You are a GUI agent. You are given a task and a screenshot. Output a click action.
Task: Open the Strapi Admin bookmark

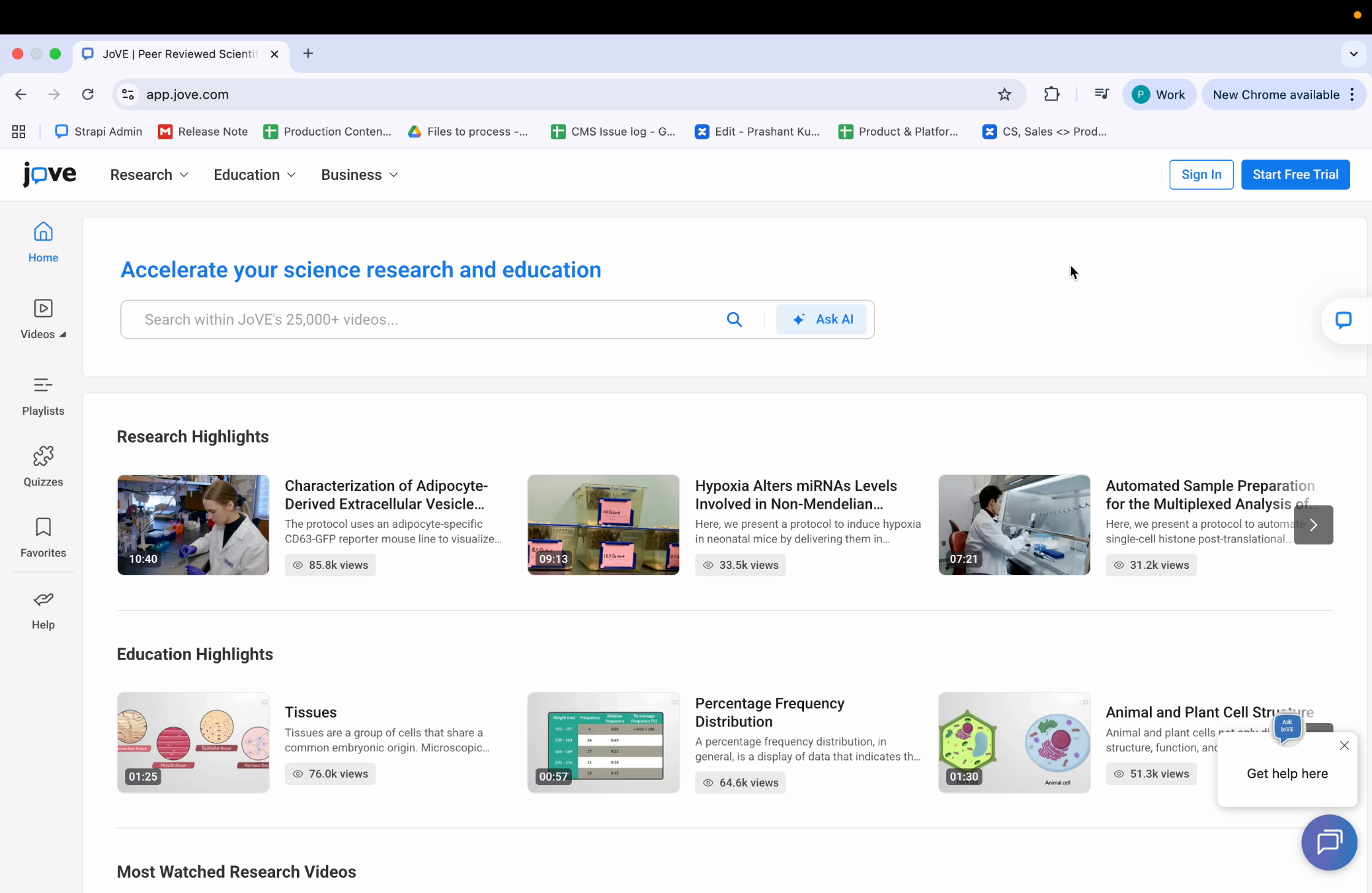coord(99,132)
